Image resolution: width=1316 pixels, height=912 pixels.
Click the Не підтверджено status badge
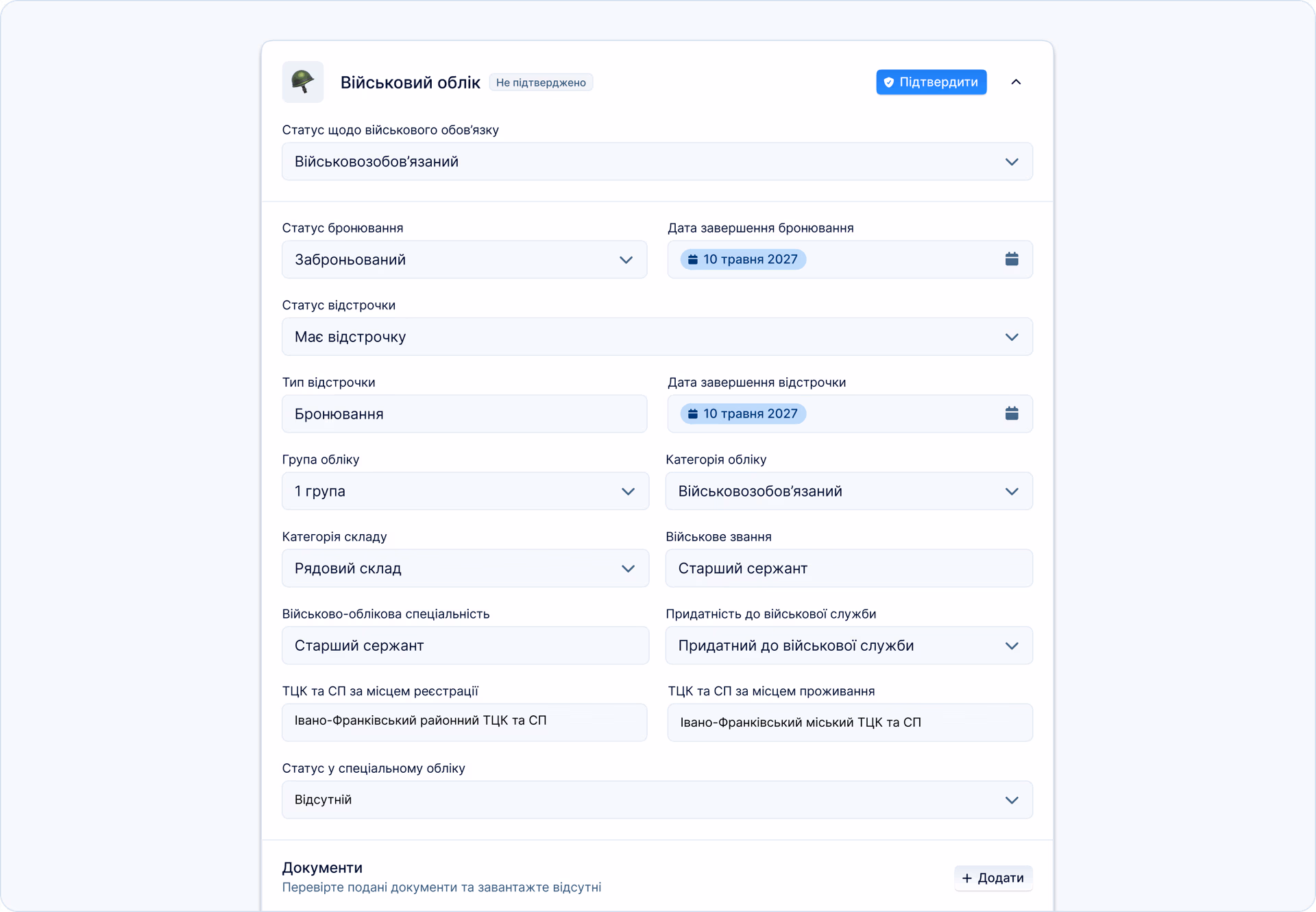(x=541, y=82)
